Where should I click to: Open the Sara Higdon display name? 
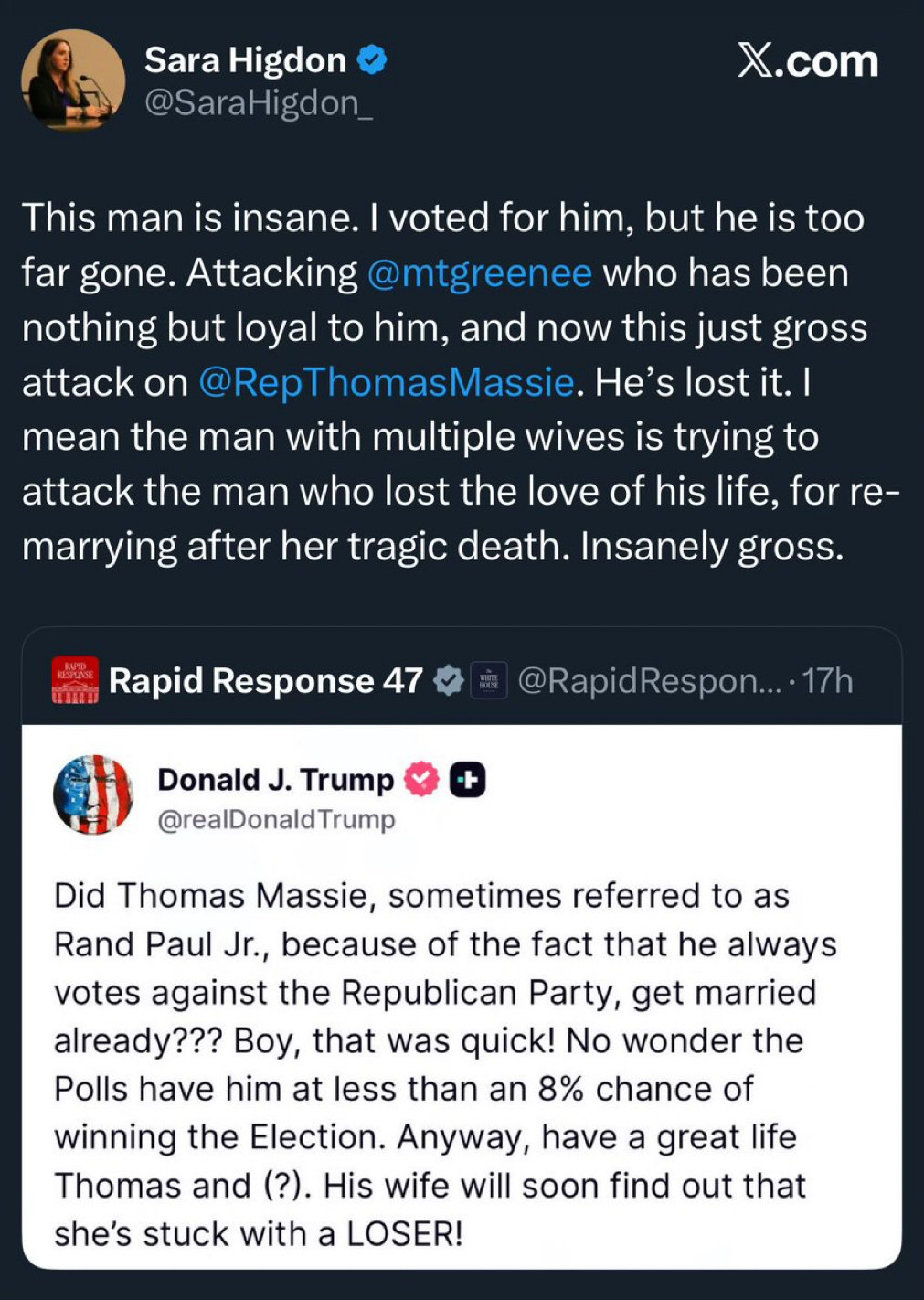pos(245,60)
